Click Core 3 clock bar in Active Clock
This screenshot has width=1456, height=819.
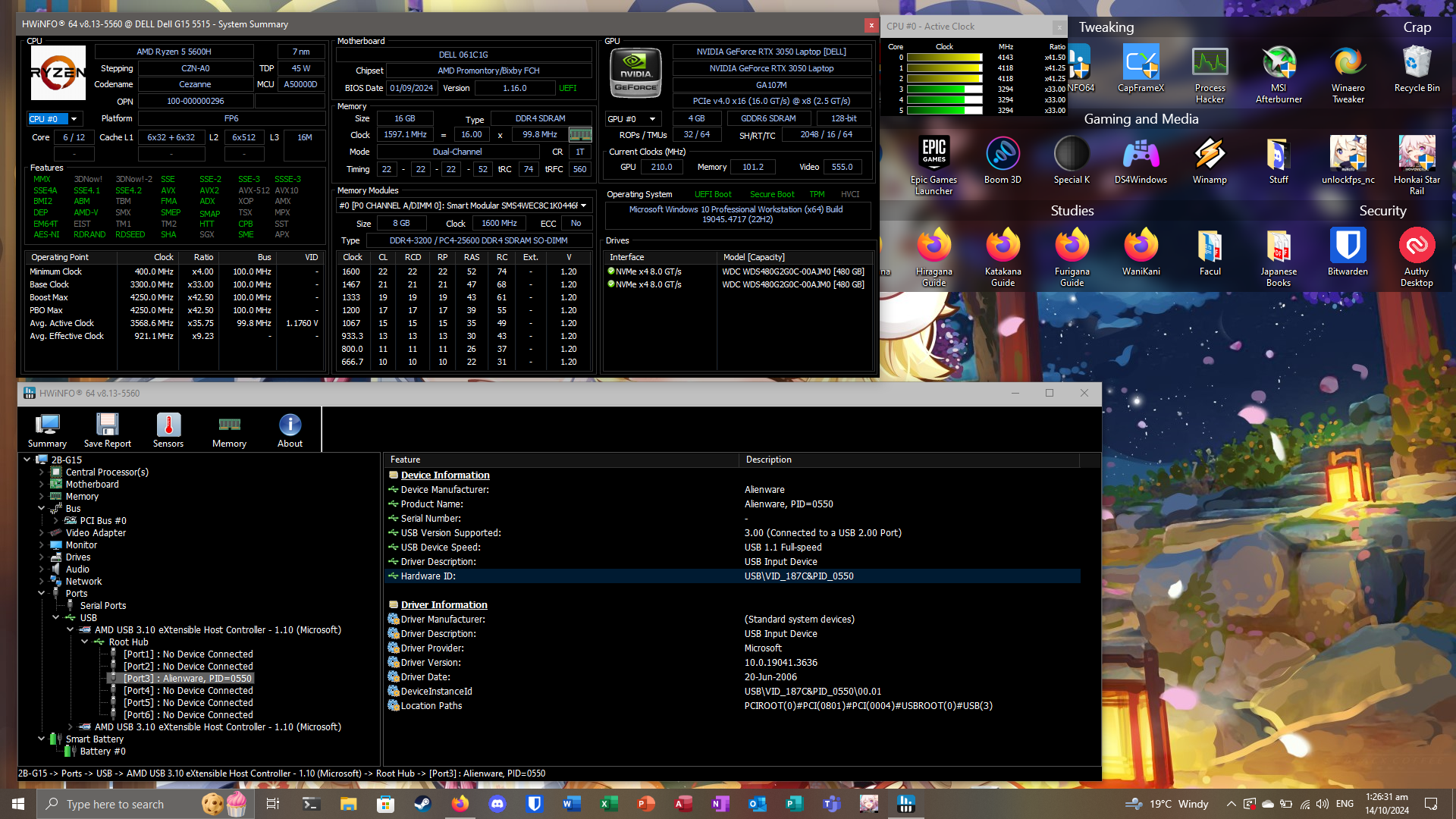[944, 89]
